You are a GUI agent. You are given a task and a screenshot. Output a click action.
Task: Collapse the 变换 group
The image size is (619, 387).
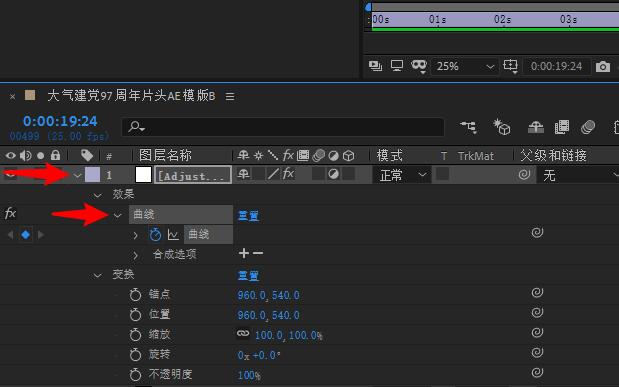97,275
